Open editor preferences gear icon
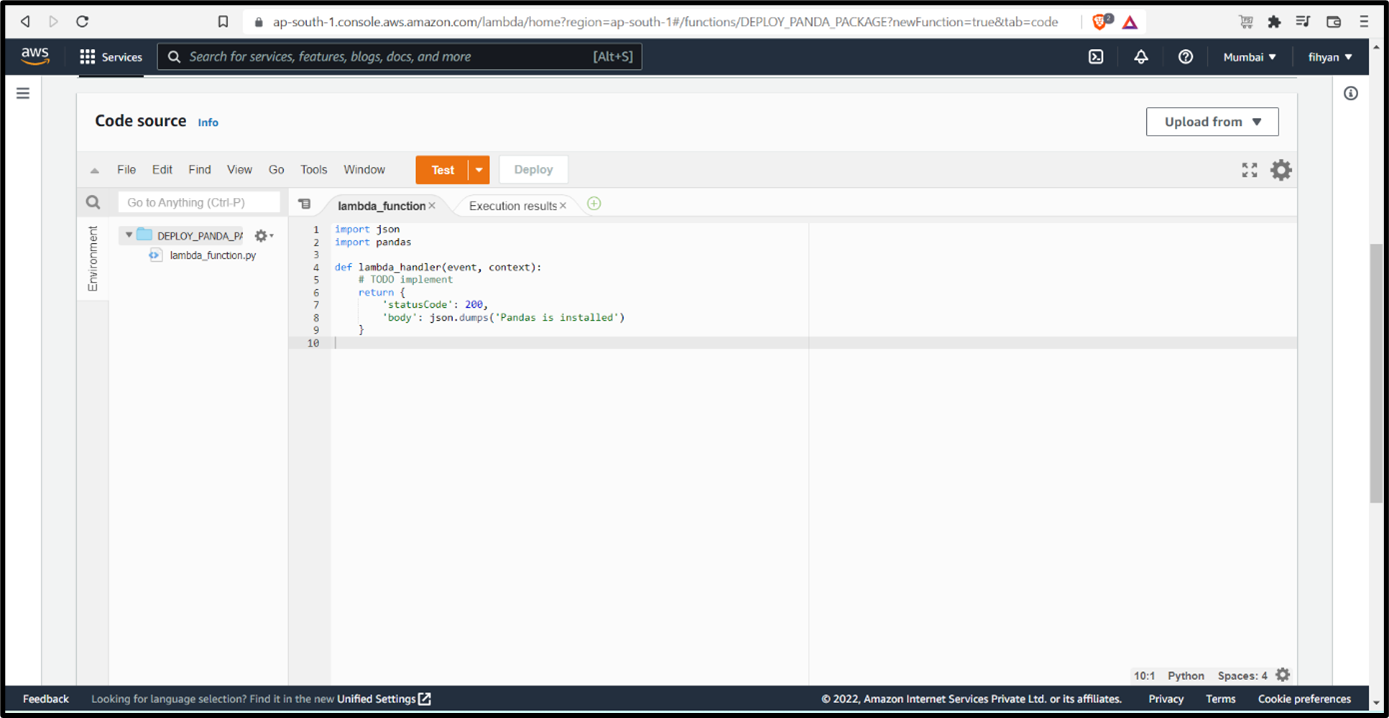The height and width of the screenshot is (718, 1389). tap(1281, 170)
